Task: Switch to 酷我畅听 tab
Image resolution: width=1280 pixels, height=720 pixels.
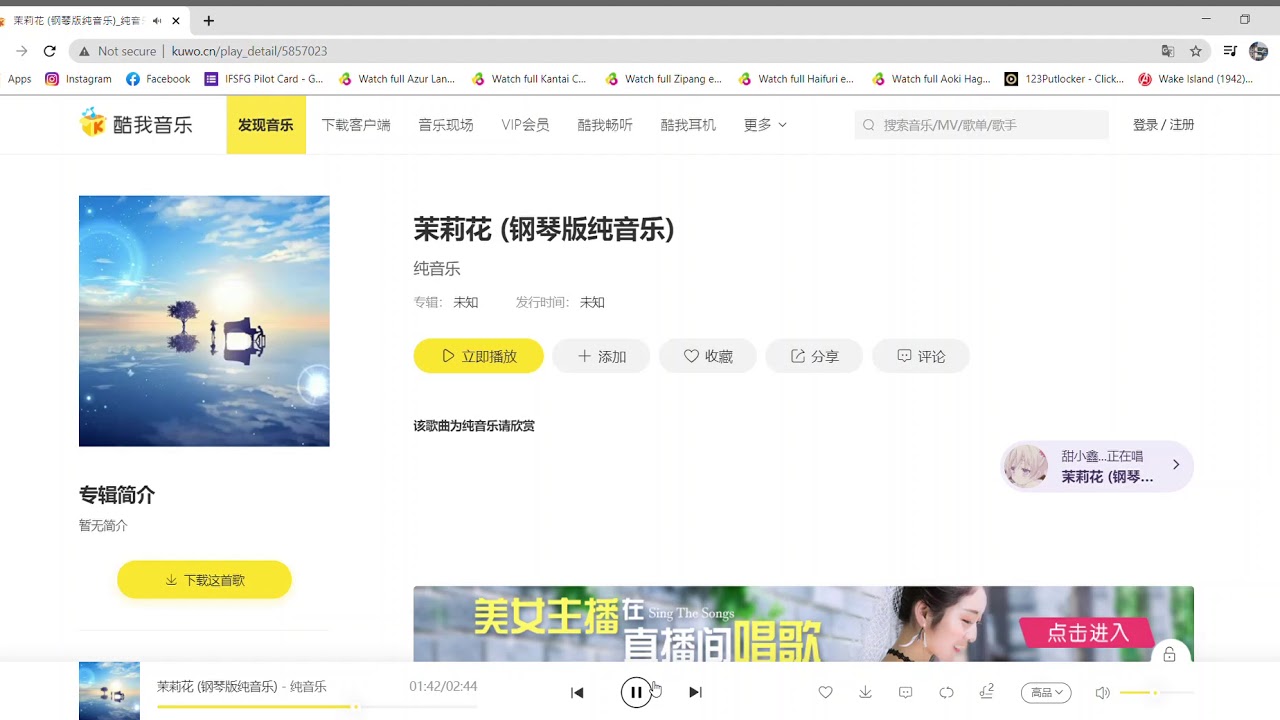Action: 605,125
